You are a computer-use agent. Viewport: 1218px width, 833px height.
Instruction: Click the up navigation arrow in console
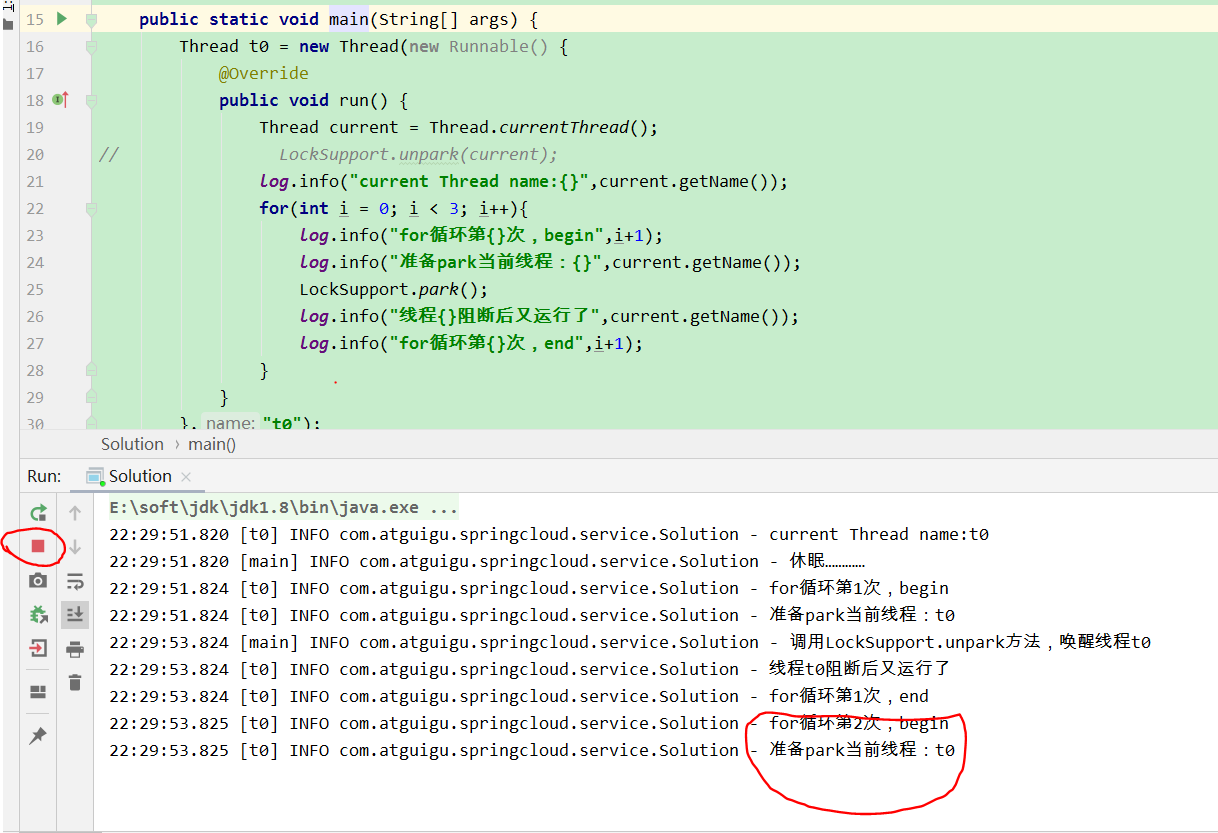(x=74, y=512)
